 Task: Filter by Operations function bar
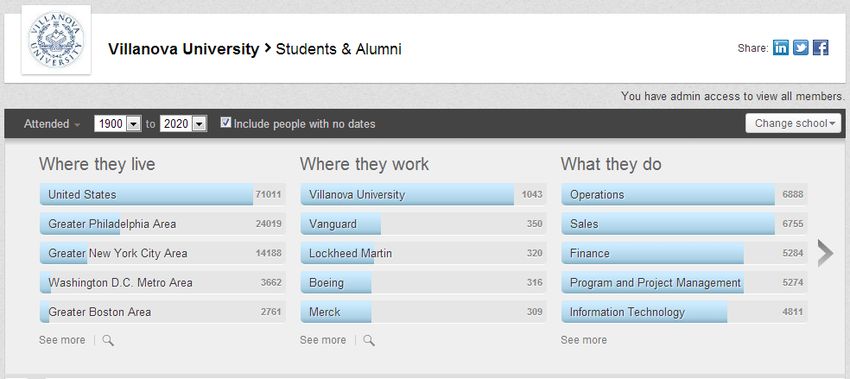click(684, 194)
